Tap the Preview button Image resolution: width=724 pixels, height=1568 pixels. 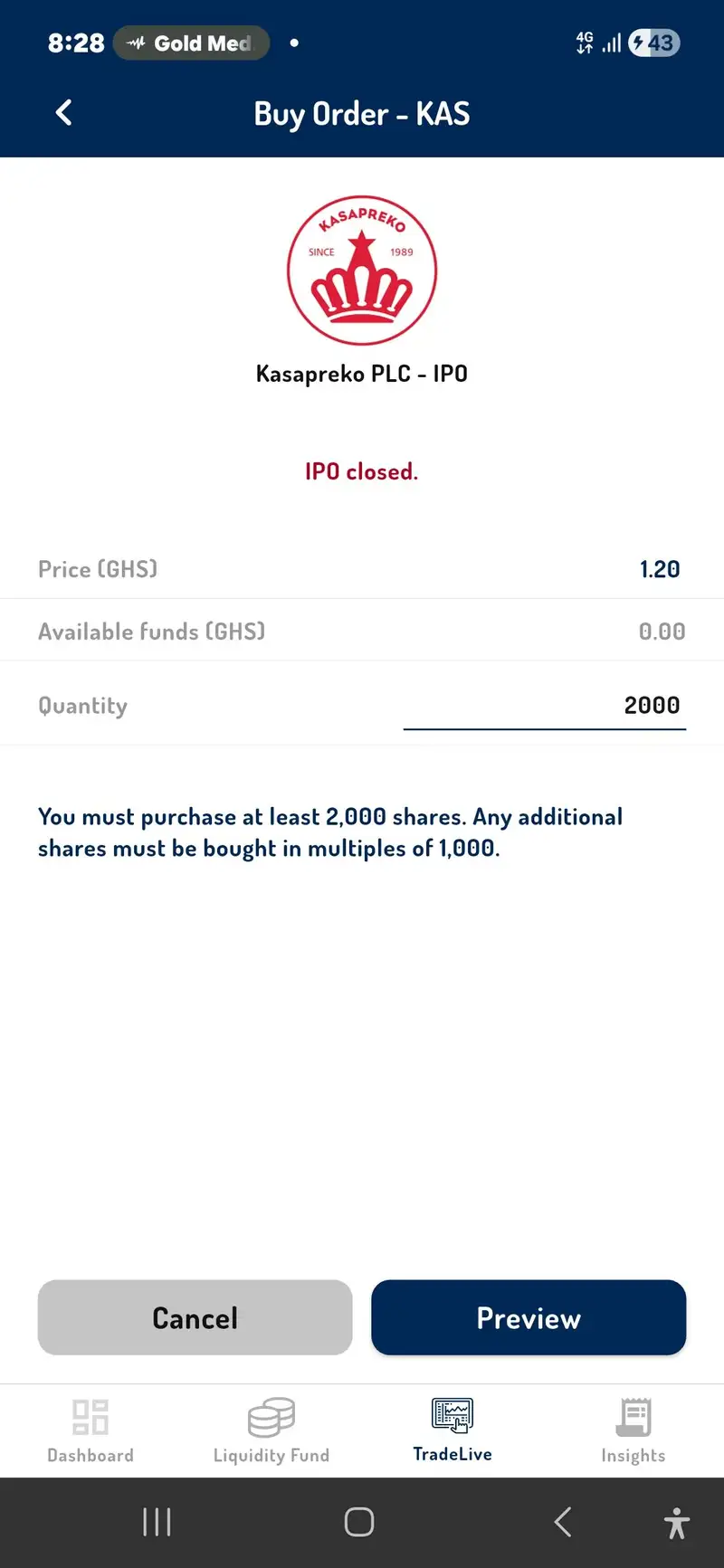[529, 1317]
